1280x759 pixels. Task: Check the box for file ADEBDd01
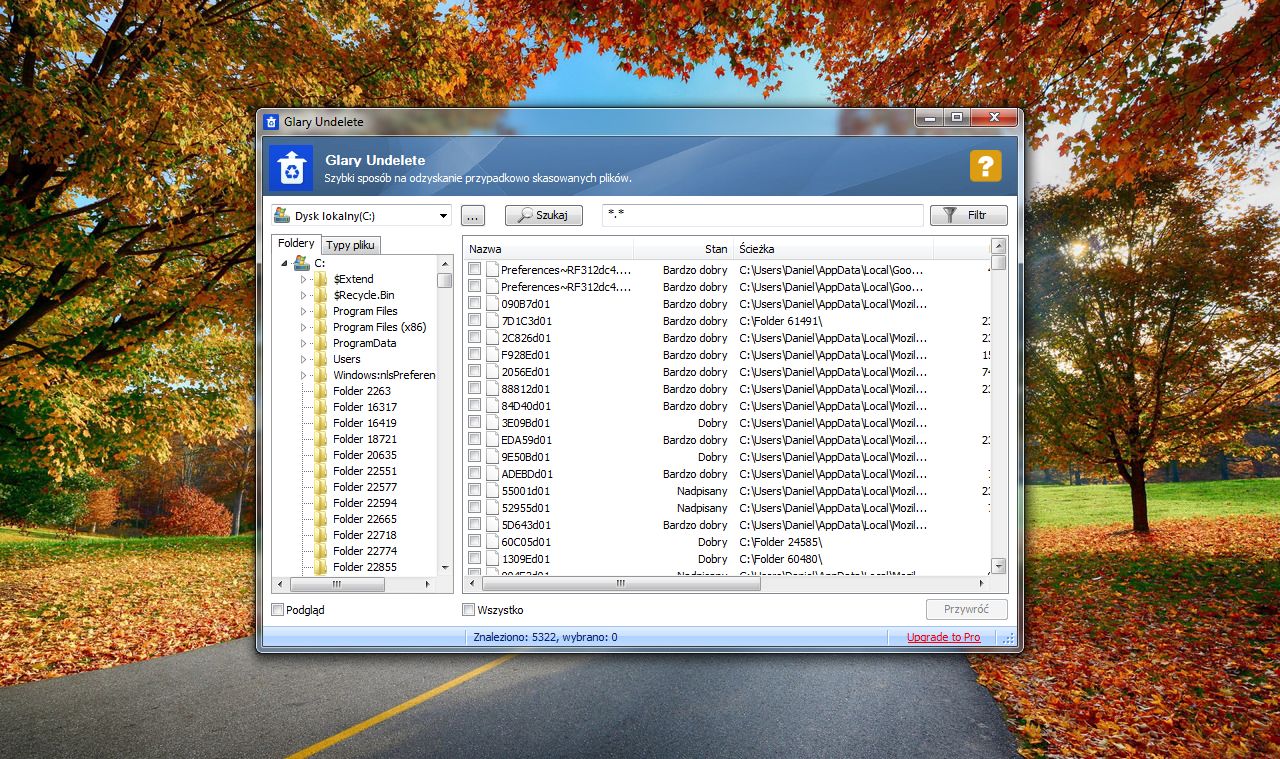pos(475,473)
